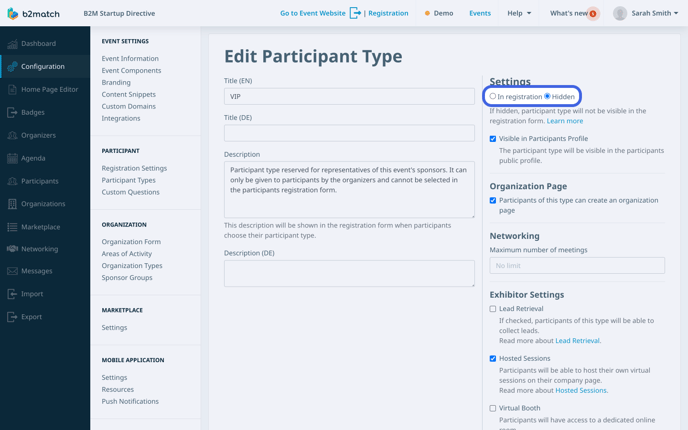The image size is (688, 430).
Task: Open Event Information settings
Action: (x=130, y=58)
